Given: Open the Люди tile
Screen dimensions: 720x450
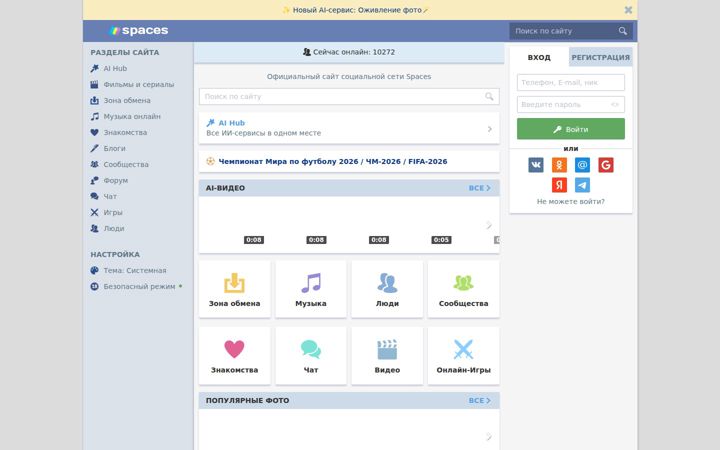Looking at the screenshot, I should 387,289.
